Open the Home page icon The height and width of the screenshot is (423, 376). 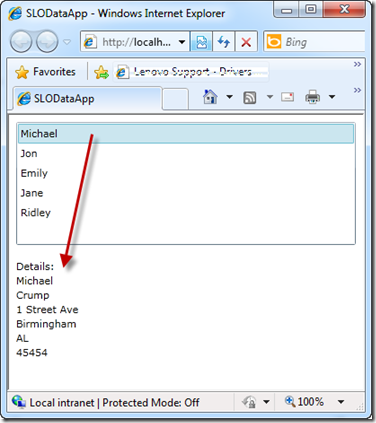pos(210,97)
